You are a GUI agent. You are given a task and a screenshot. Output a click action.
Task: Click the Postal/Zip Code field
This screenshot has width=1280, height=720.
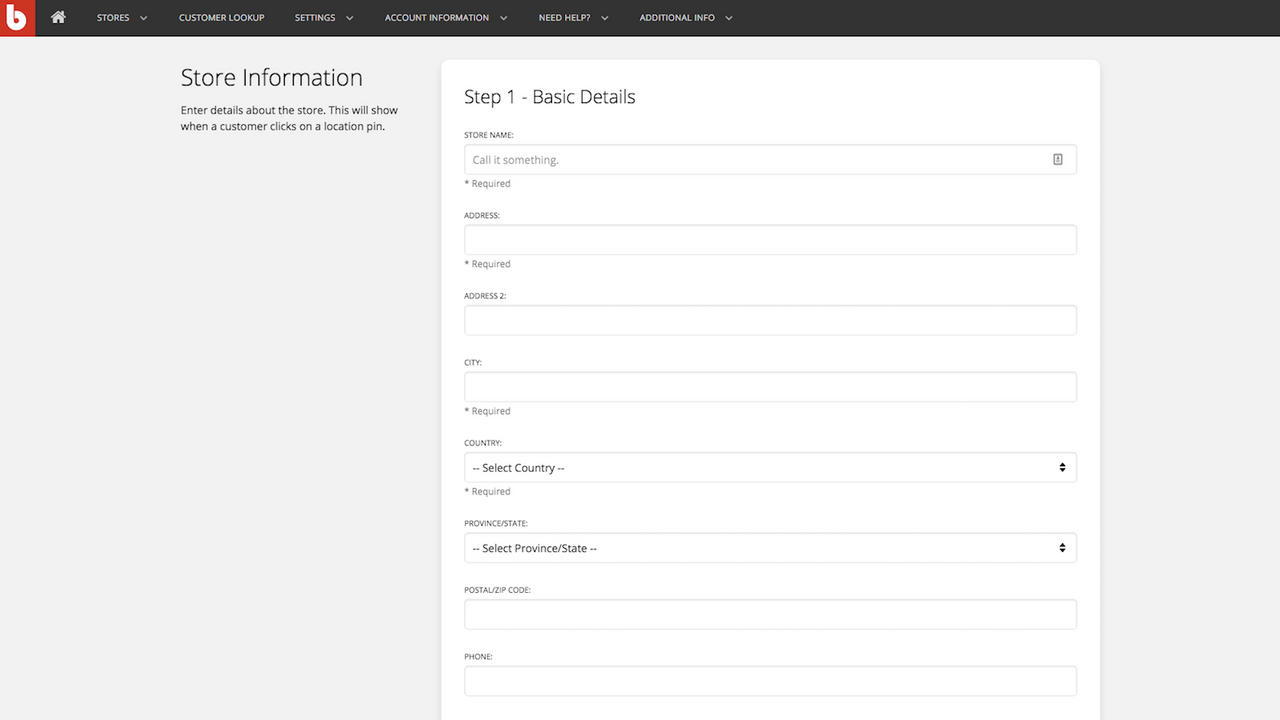(x=770, y=614)
